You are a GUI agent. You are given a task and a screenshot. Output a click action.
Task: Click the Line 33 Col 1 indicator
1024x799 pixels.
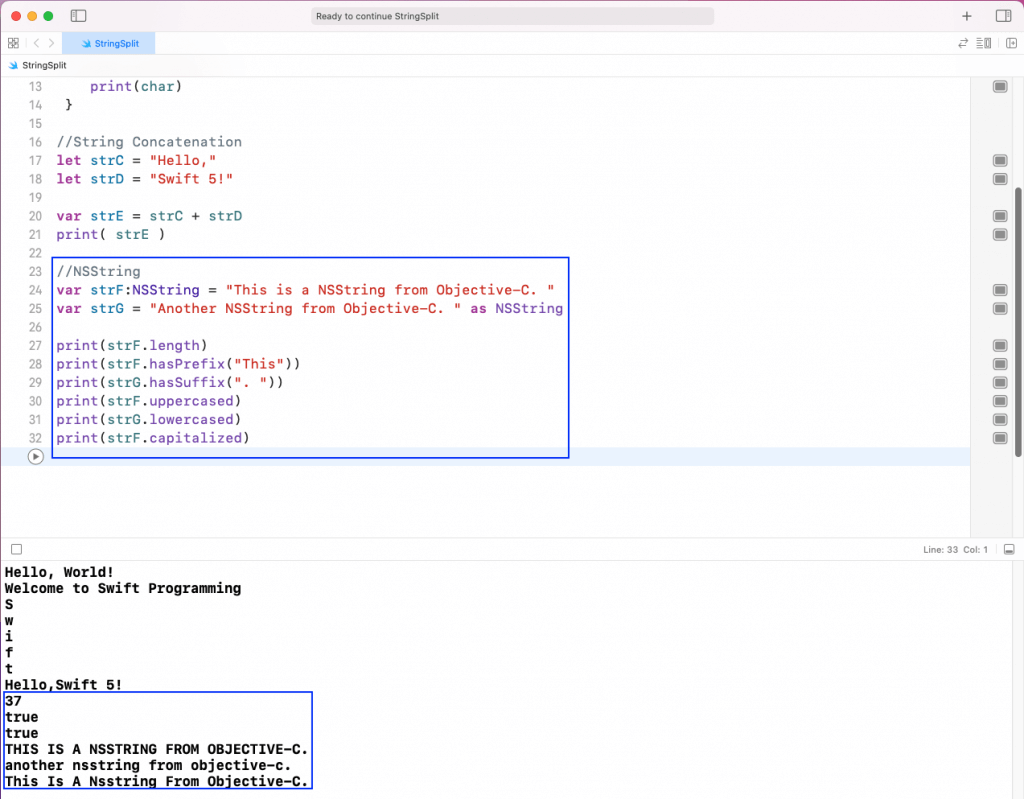pyautogui.click(x=955, y=549)
